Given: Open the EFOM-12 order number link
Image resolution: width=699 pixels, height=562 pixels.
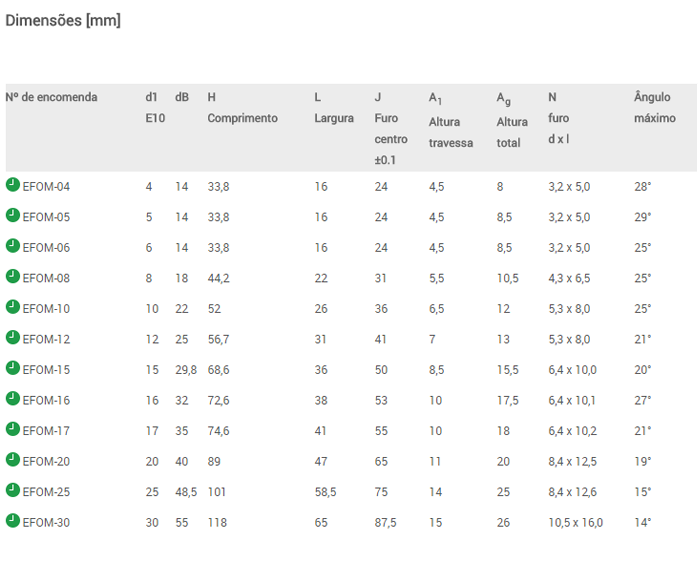Looking at the screenshot, I should click(46, 340).
